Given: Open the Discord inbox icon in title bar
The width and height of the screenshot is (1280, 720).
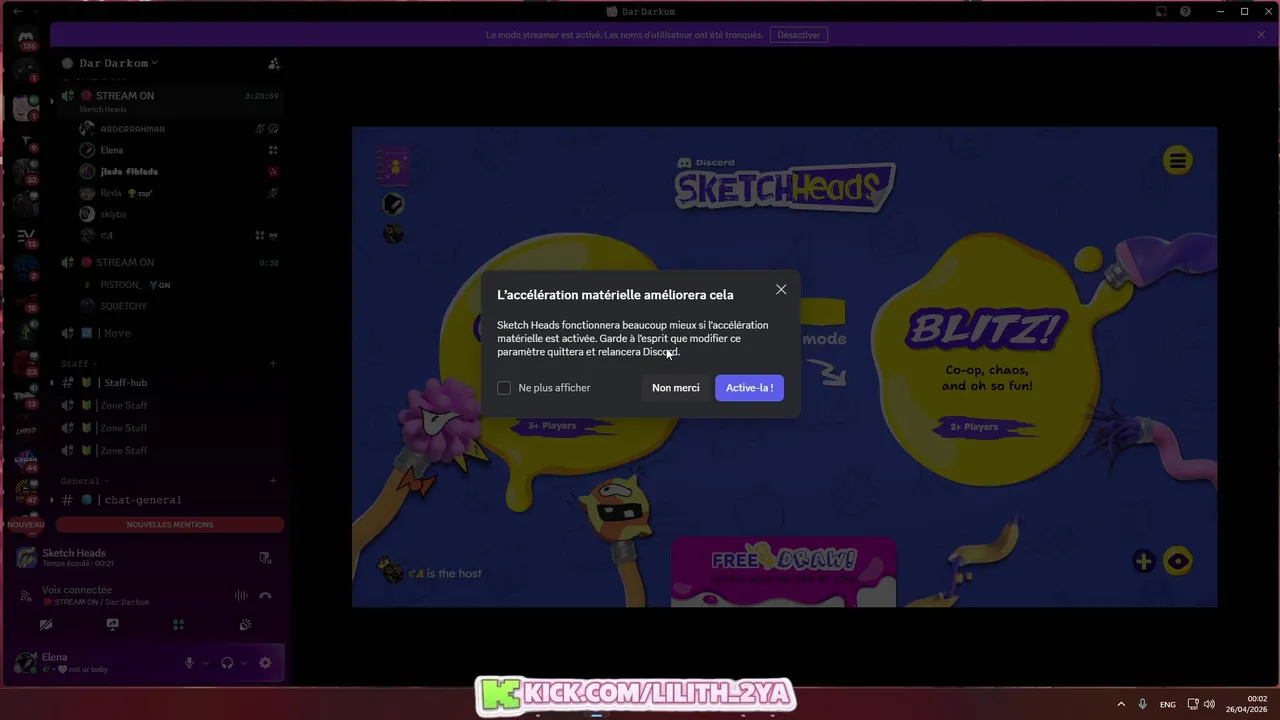Looking at the screenshot, I should point(1161,12).
